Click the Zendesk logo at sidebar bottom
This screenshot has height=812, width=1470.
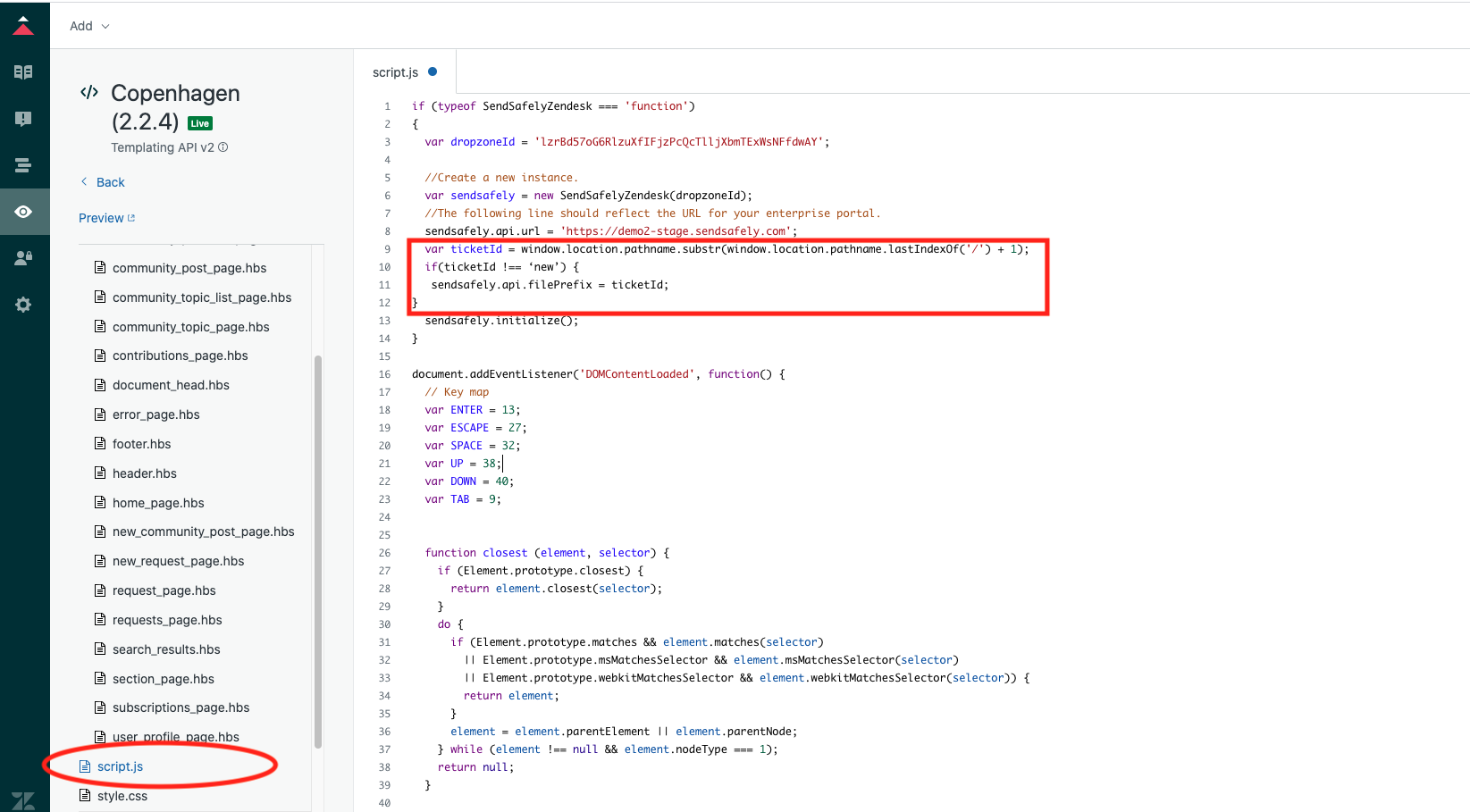(x=23, y=800)
